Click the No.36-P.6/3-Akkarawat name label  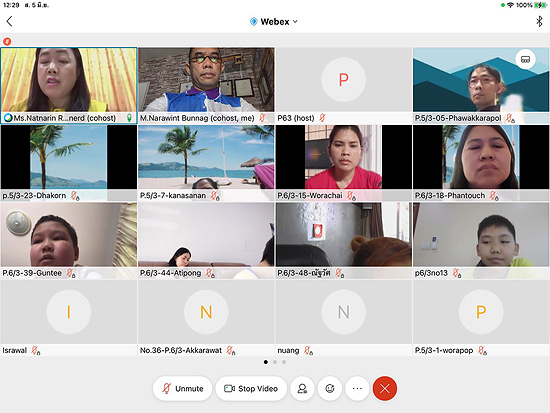point(181,350)
